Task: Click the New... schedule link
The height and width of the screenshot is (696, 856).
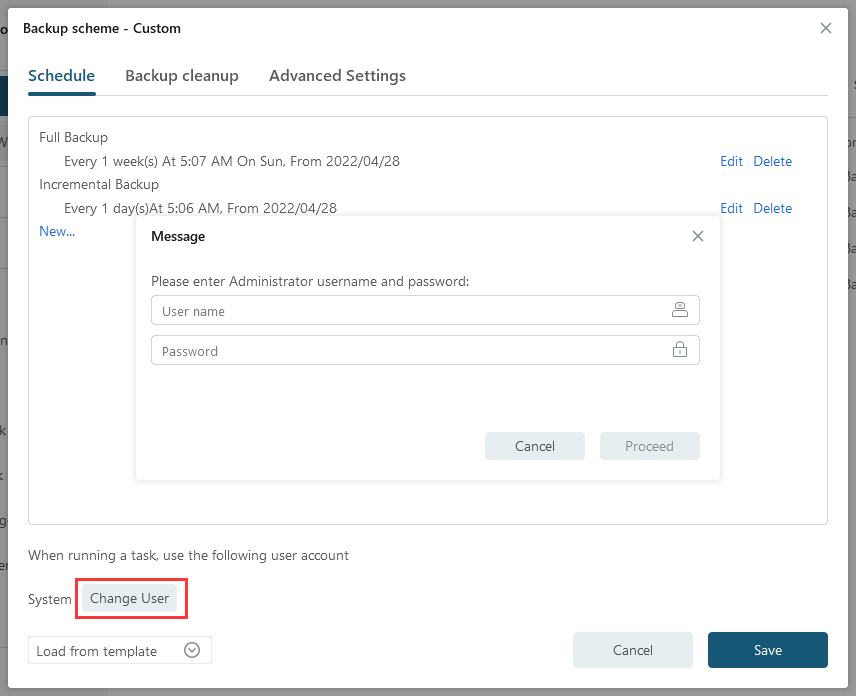Action: 57,231
